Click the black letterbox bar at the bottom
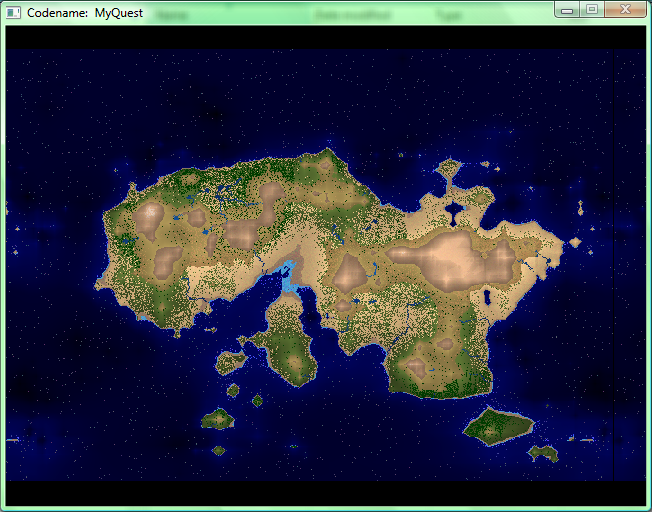 (326, 493)
